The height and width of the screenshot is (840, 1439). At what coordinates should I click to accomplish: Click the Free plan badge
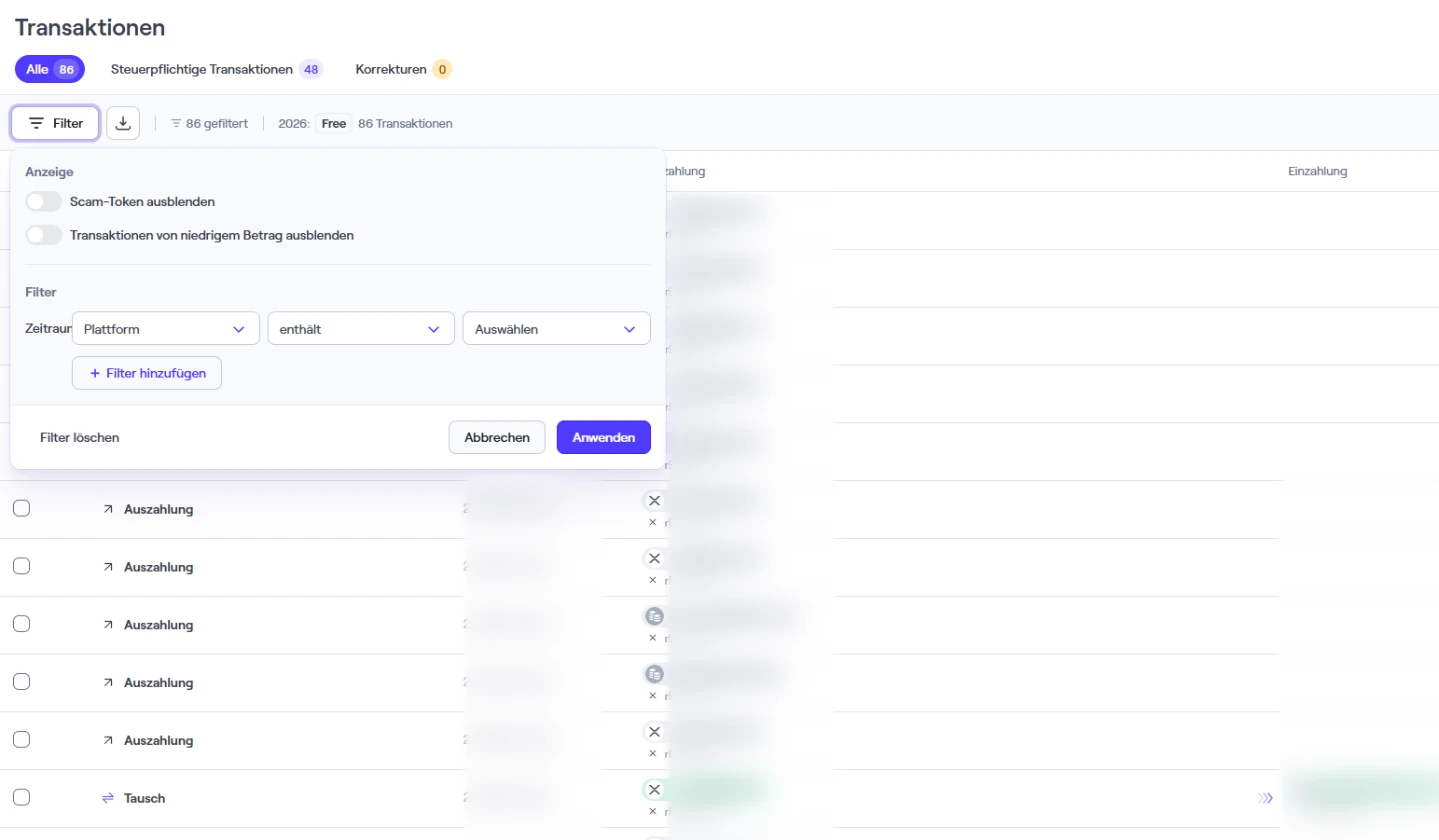click(x=334, y=123)
